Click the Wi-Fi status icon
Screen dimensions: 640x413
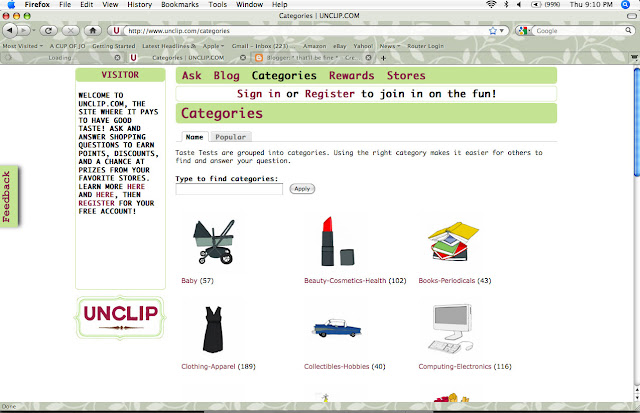pos(491,4)
